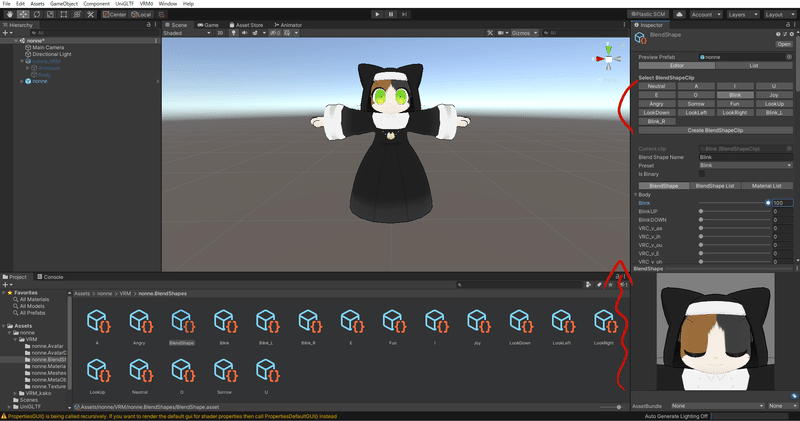Collapse the nonne_VRM hierarchy item

click(x=22, y=61)
